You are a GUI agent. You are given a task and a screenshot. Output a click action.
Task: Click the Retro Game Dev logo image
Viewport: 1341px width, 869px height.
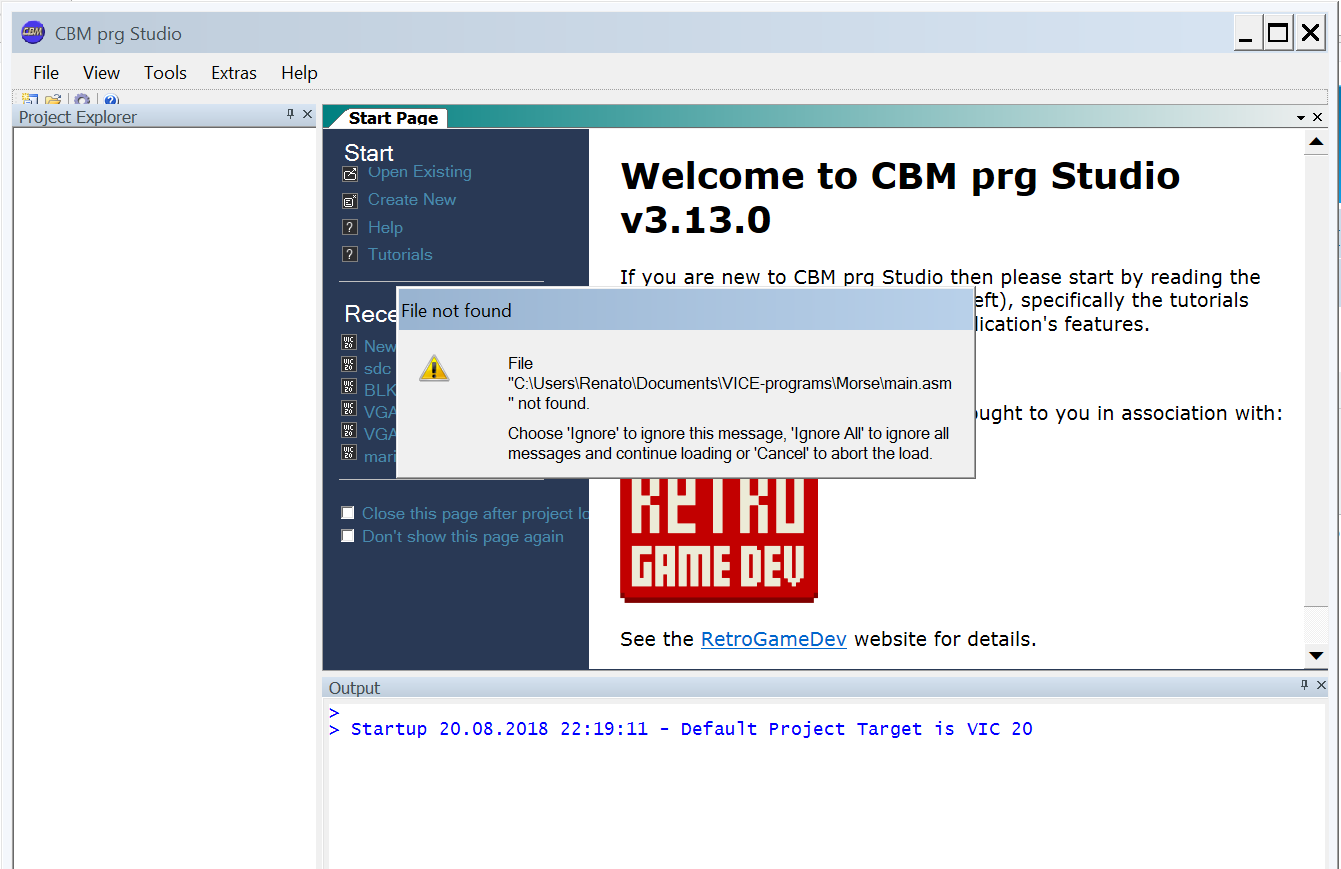click(719, 539)
